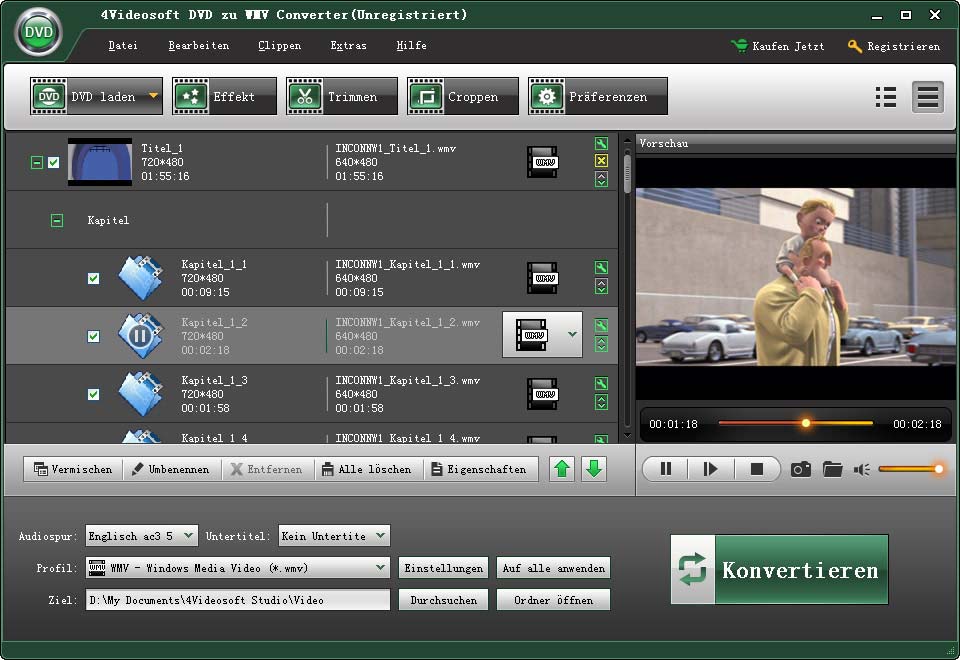This screenshot has height=660, width=960.
Task: Switch to detailed list view icon
Action: [x=927, y=96]
